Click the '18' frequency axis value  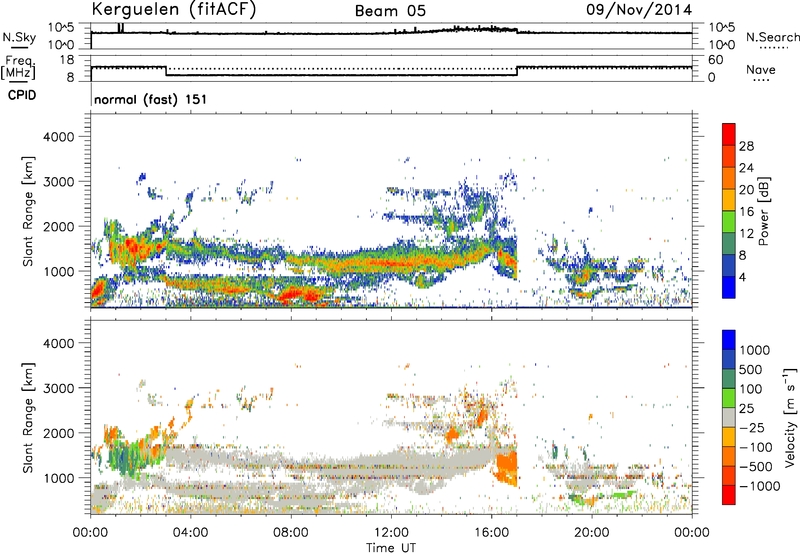tap(67, 60)
